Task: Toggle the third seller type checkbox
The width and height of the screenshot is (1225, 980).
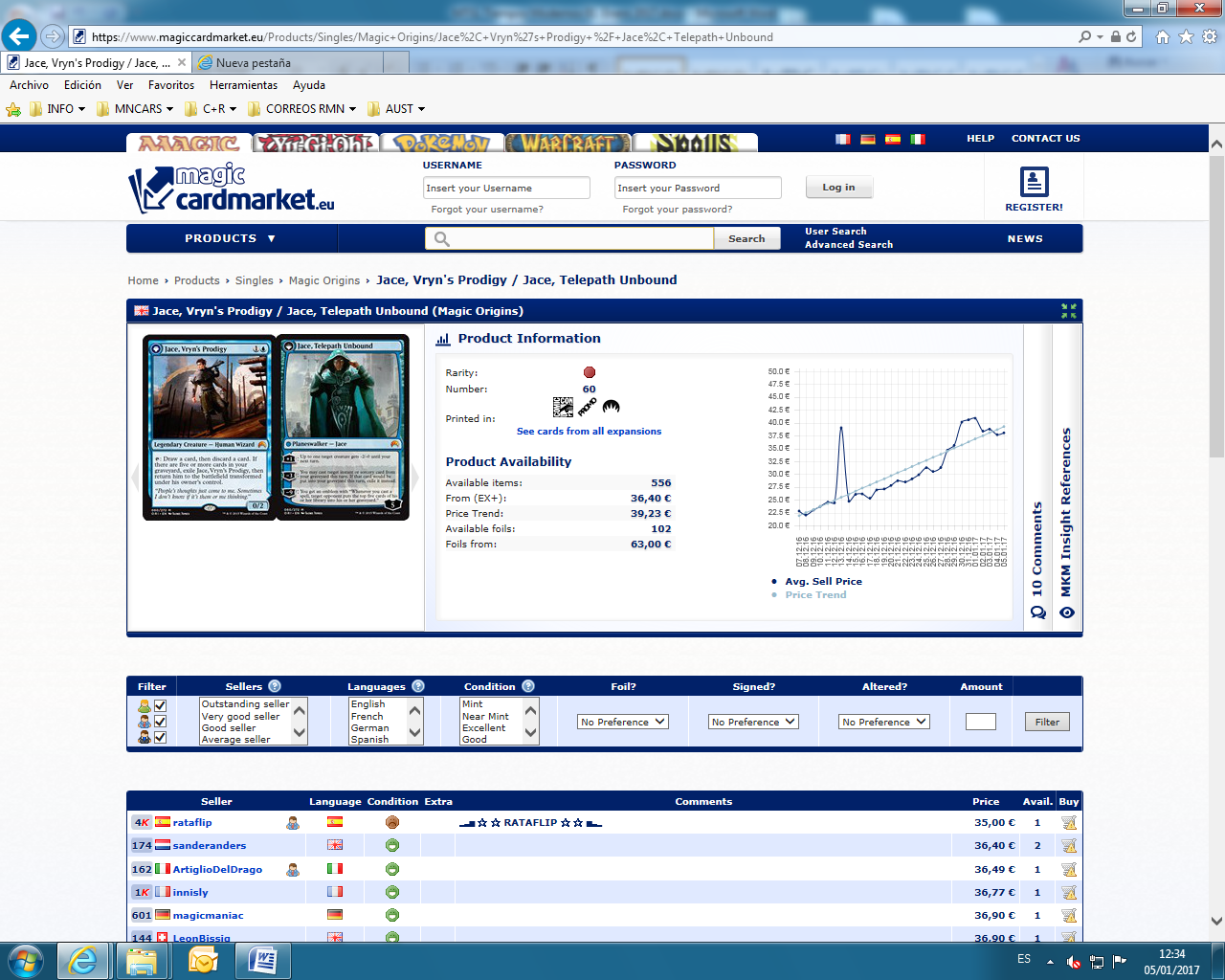Action: [160, 737]
